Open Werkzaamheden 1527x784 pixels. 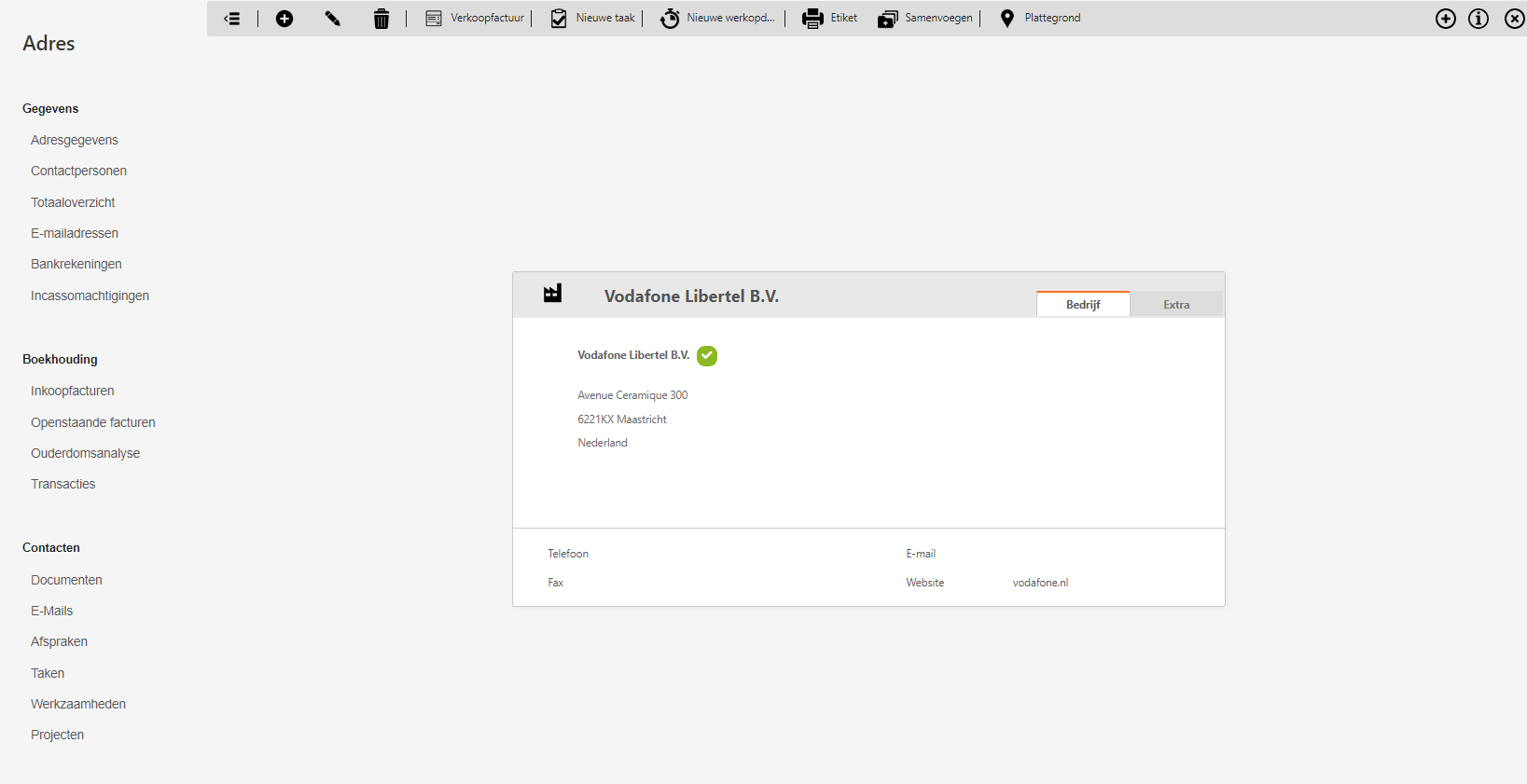pyautogui.click(x=78, y=704)
